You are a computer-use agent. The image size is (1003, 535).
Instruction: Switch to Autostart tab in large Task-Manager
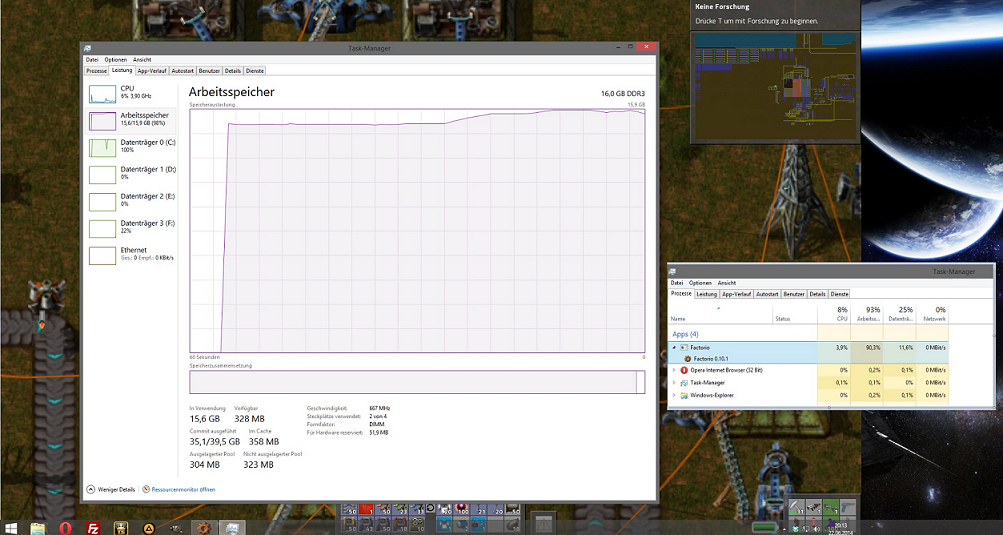tap(183, 70)
